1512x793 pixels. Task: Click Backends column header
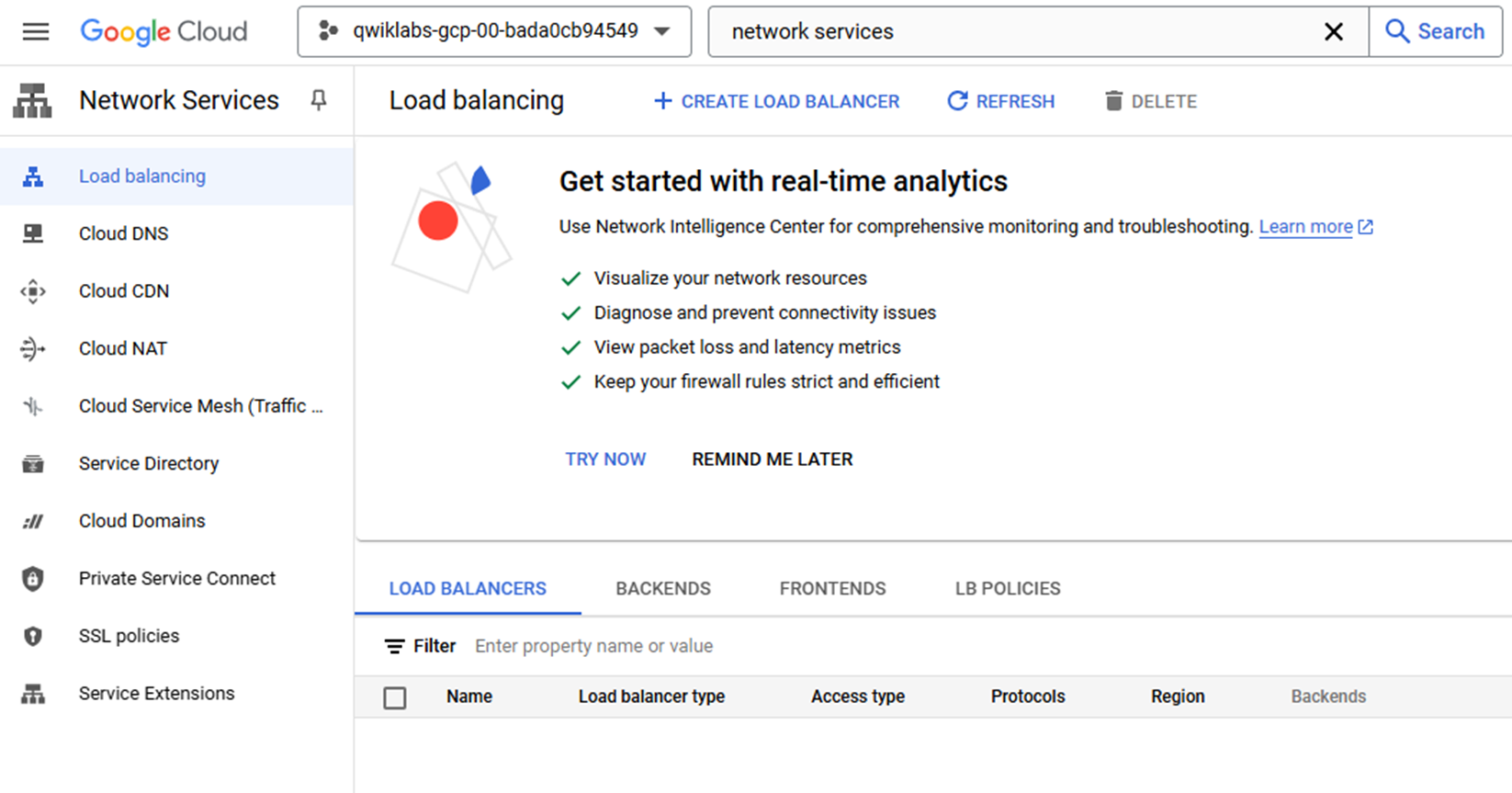point(1328,697)
